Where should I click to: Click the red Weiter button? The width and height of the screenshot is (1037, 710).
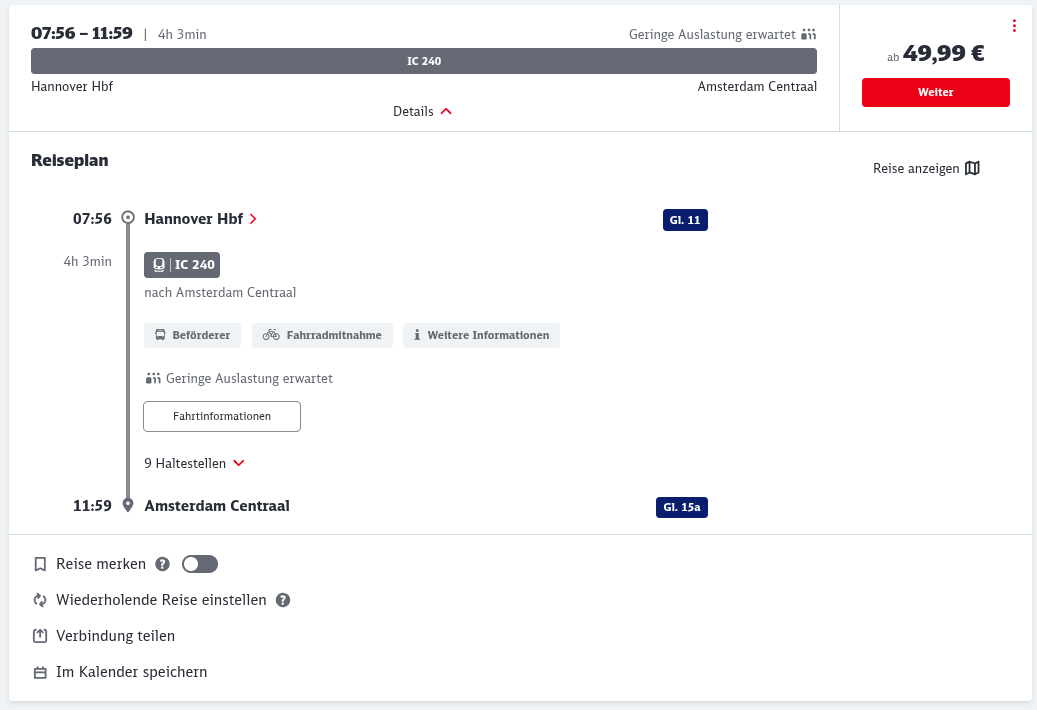(x=935, y=92)
